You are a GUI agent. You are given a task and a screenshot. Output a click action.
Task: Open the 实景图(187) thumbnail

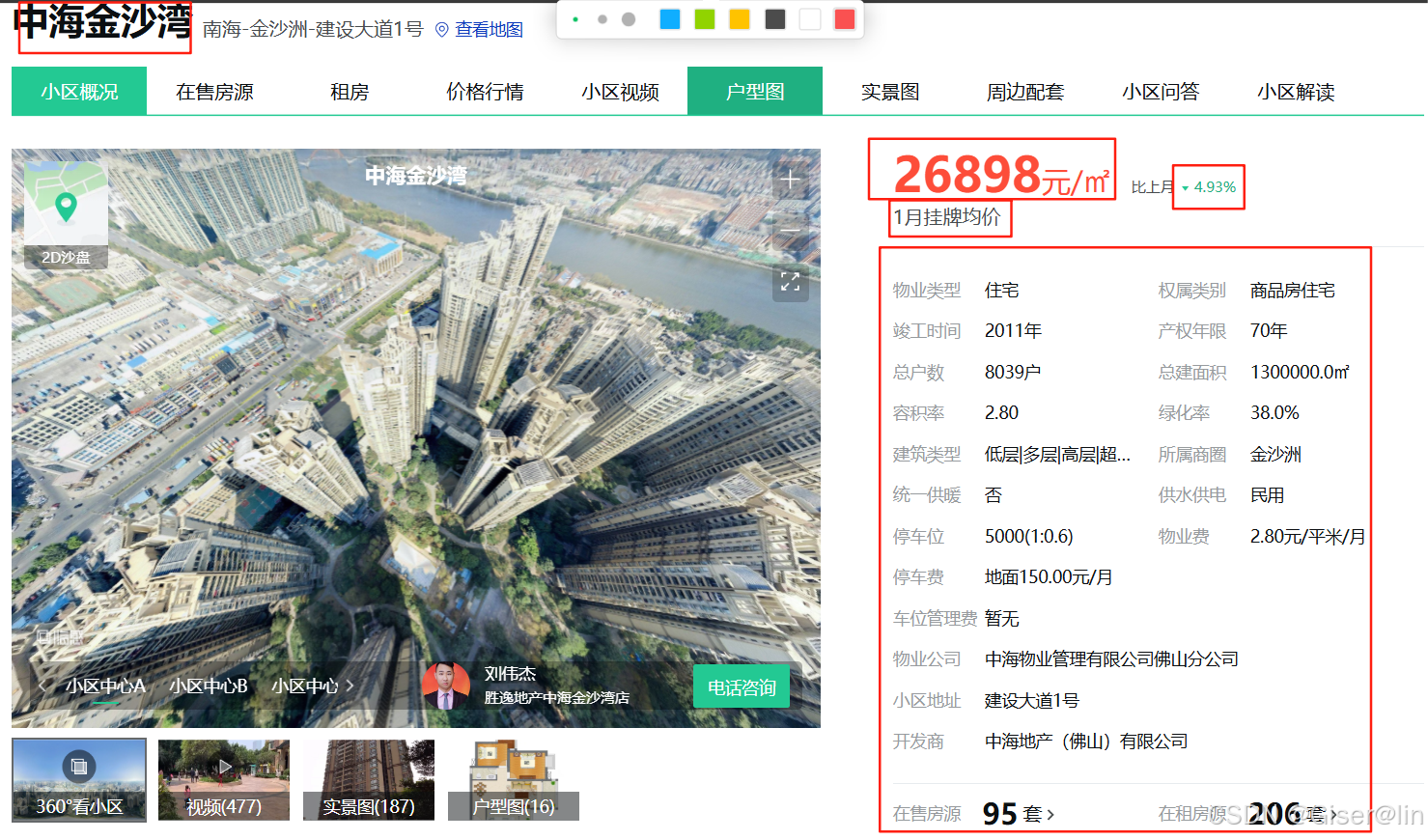tap(369, 780)
